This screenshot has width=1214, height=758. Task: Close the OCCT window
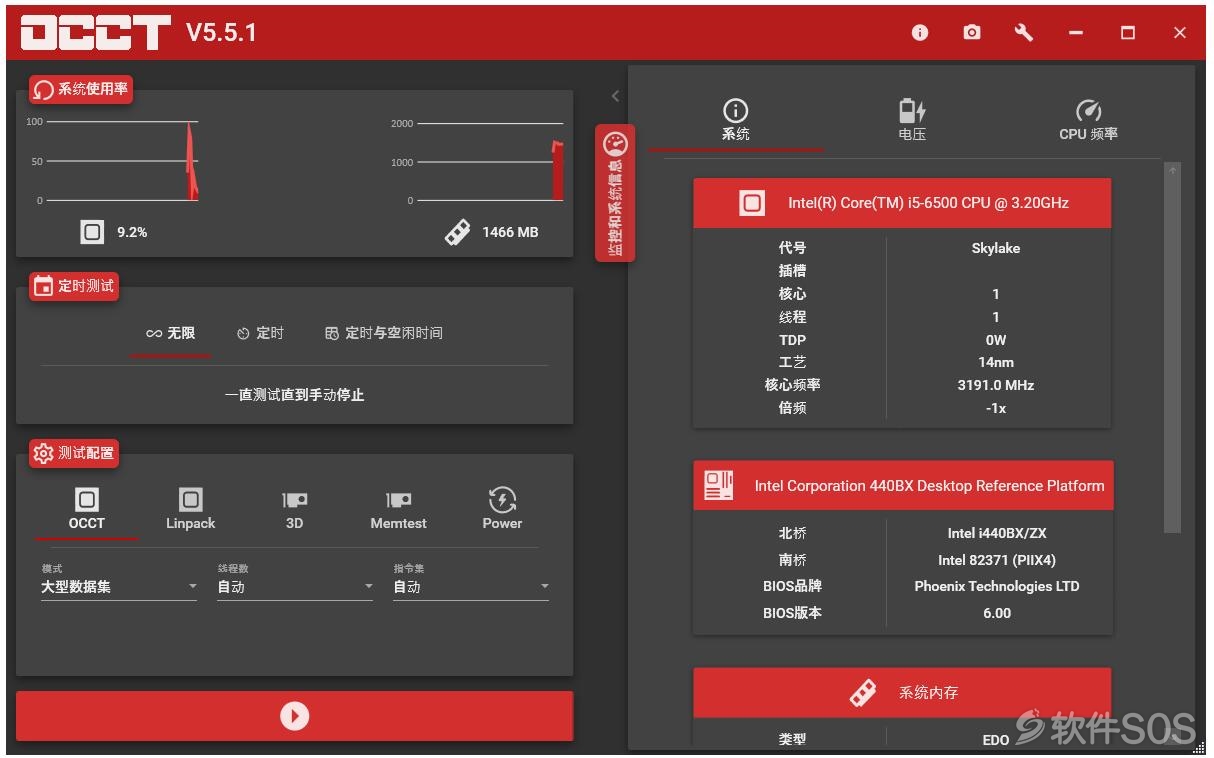(x=1180, y=33)
